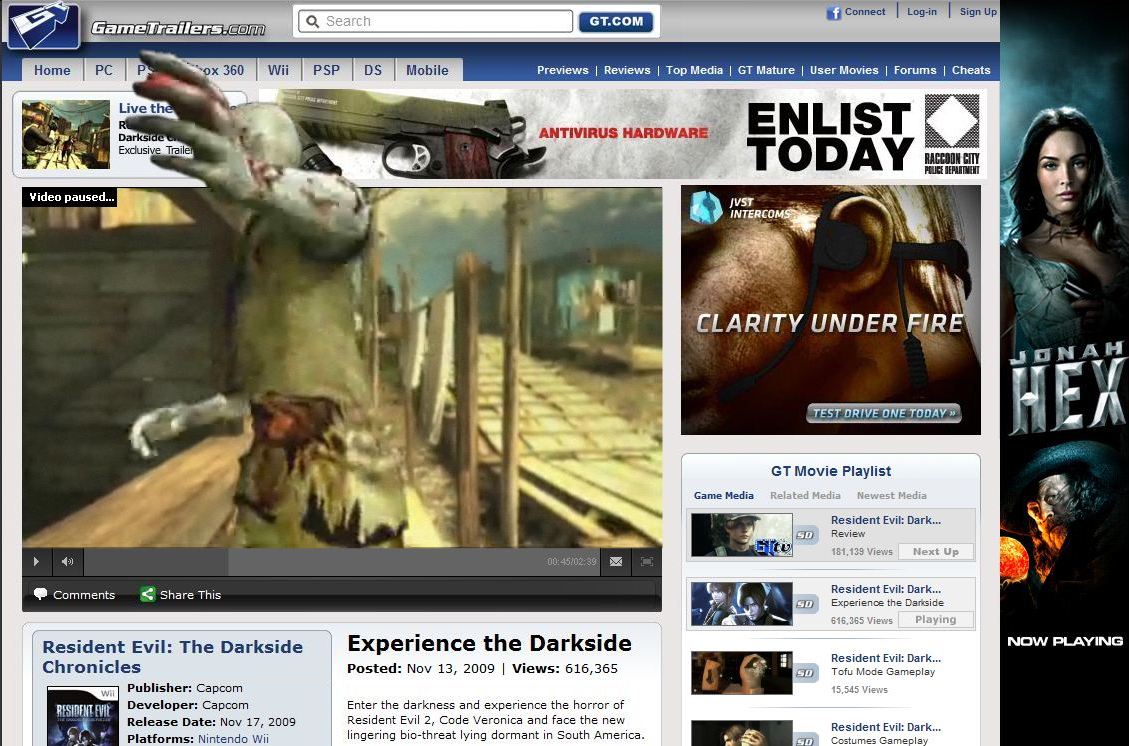Open the PSP tab
Image resolution: width=1129 pixels, height=746 pixels.
tap(326, 70)
